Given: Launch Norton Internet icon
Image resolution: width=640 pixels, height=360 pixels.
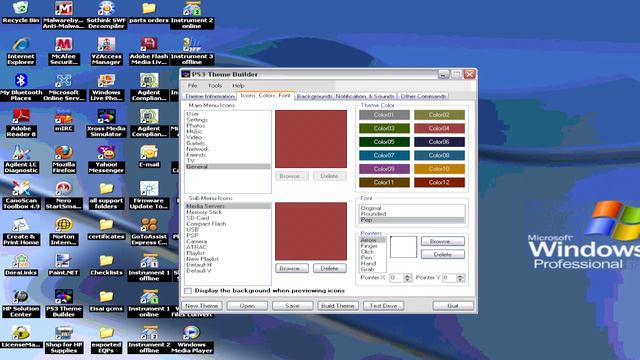Looking at the screenshot, I should click(x=63, y=231).
